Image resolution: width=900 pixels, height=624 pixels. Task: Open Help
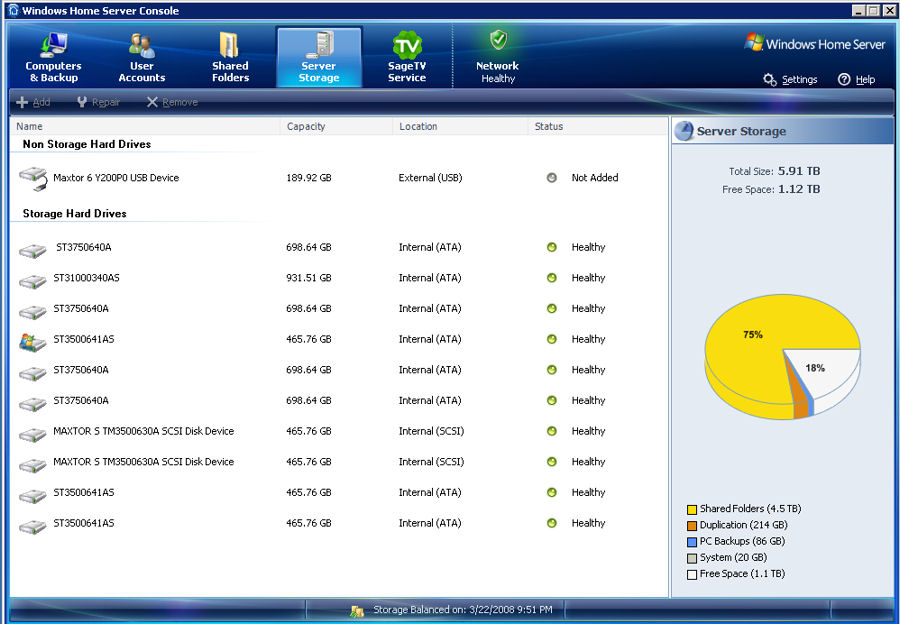tap(856, 80)
